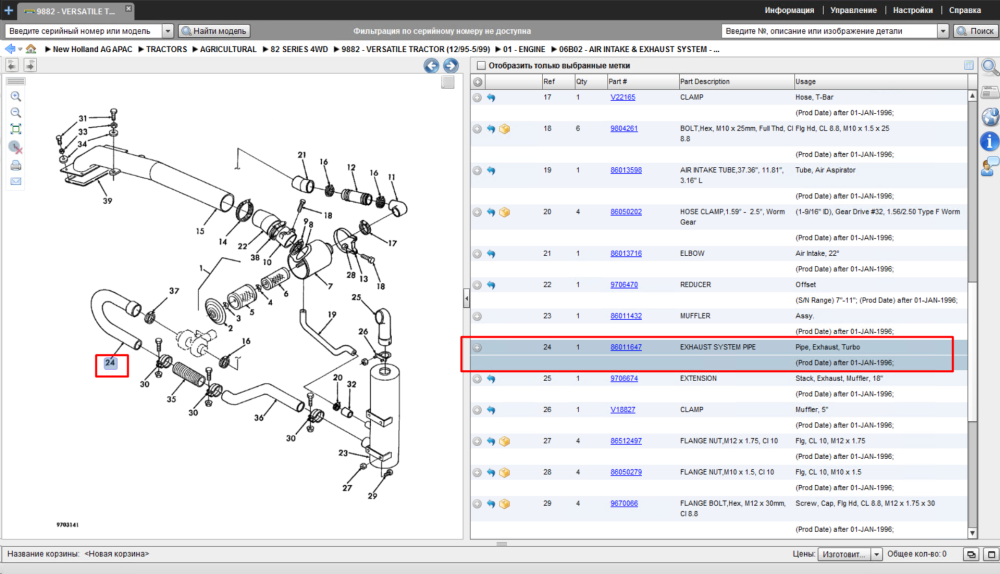
Task: Toggle the square button at diagram top-right
Action: click(448, 82)
